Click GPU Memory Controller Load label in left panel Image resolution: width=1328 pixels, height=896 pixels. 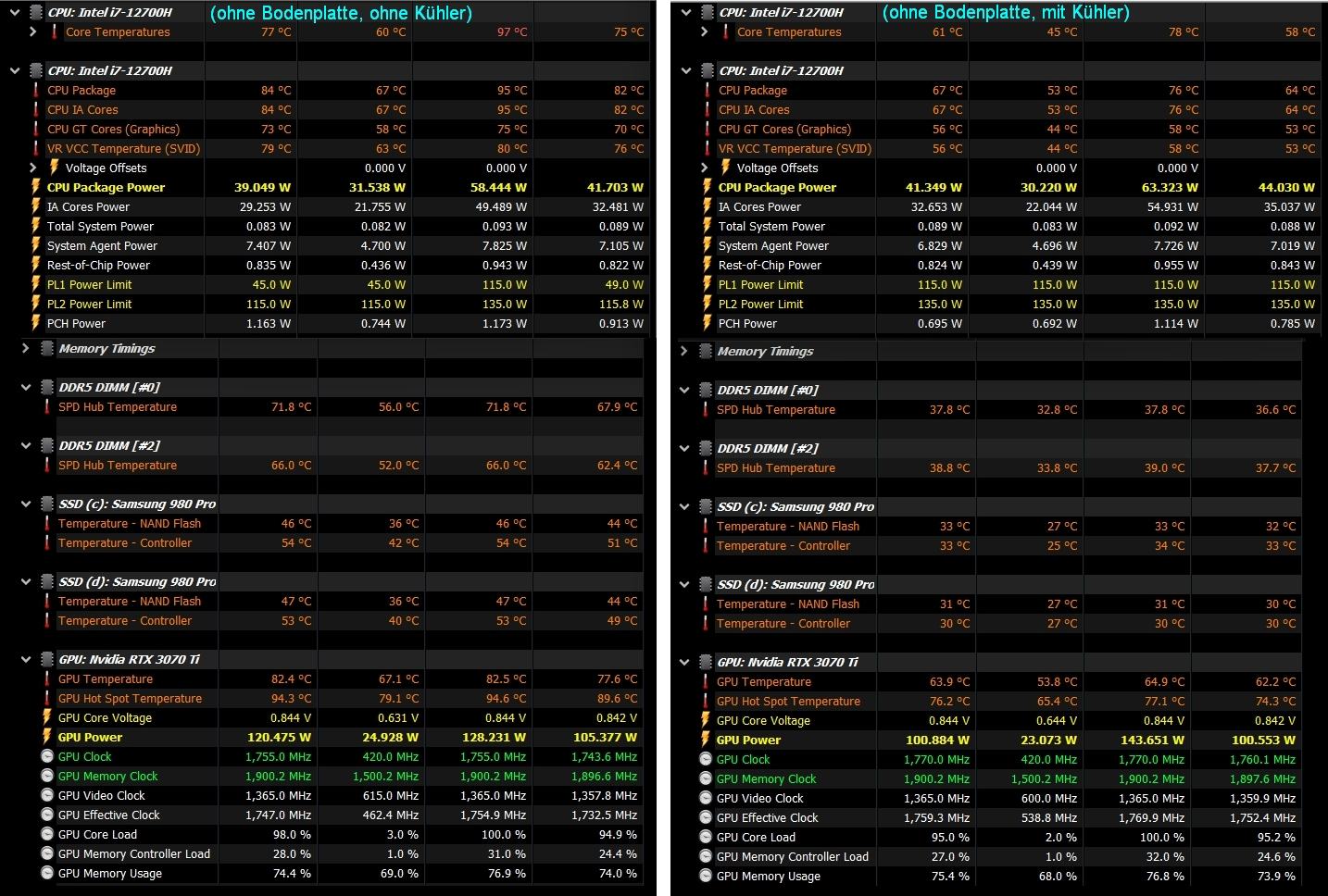(x=134, y=854)
